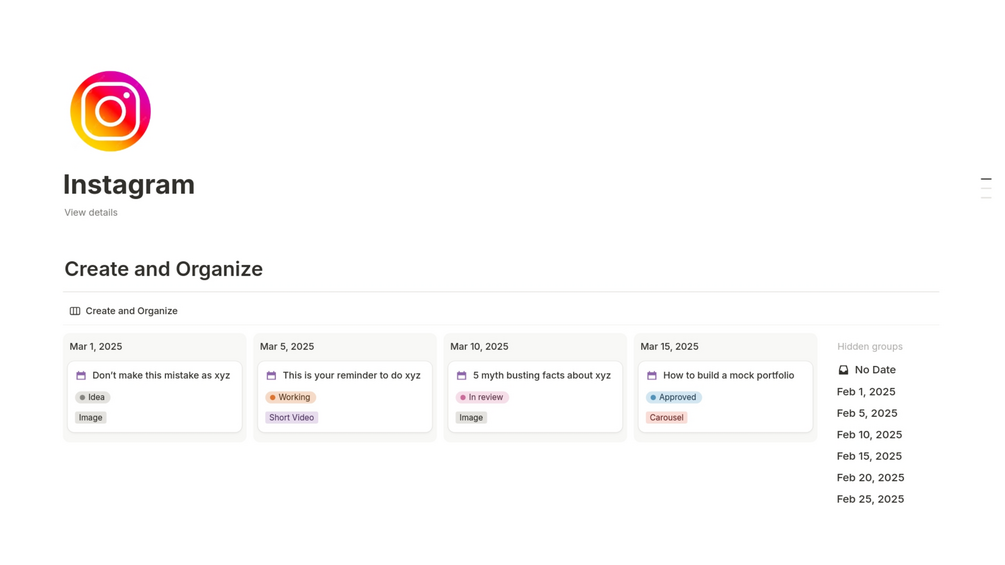Click the Mar 15, 2025 column header
The width and height of the screenshot is (1005, 565).
[669, 347]
